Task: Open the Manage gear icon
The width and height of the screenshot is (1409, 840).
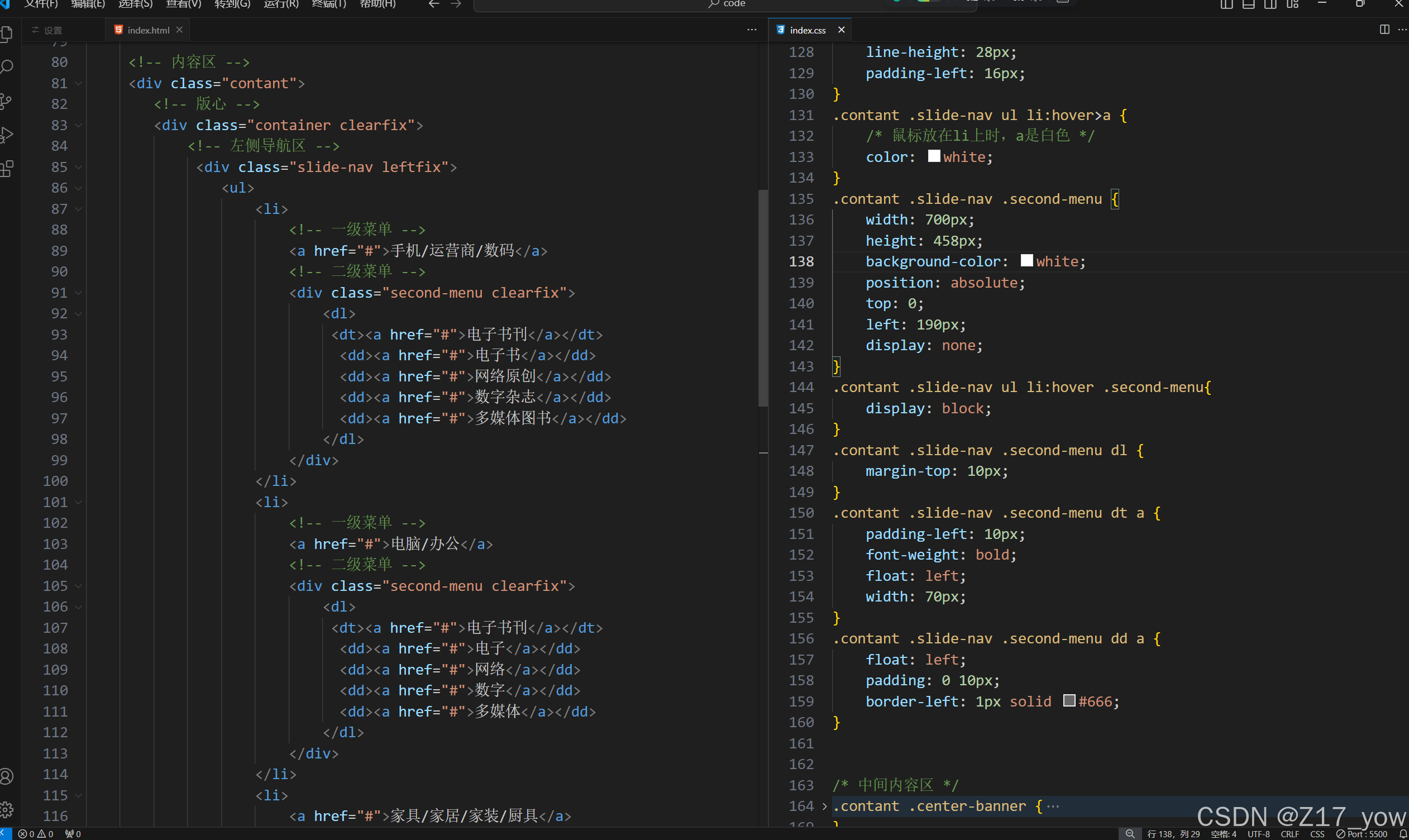Action: [x=7, y=809]
